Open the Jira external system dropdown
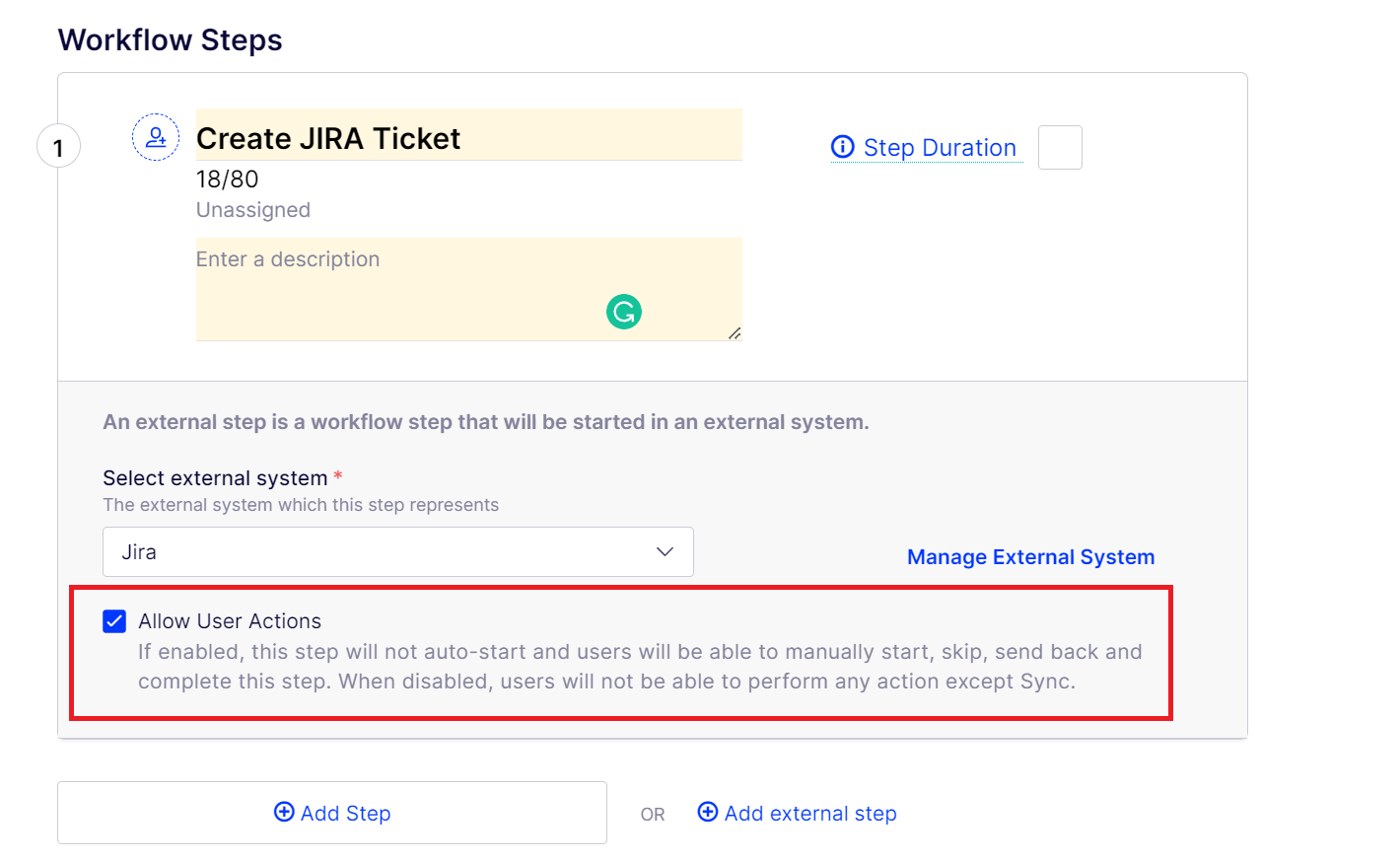 click(x=398, y=552)
